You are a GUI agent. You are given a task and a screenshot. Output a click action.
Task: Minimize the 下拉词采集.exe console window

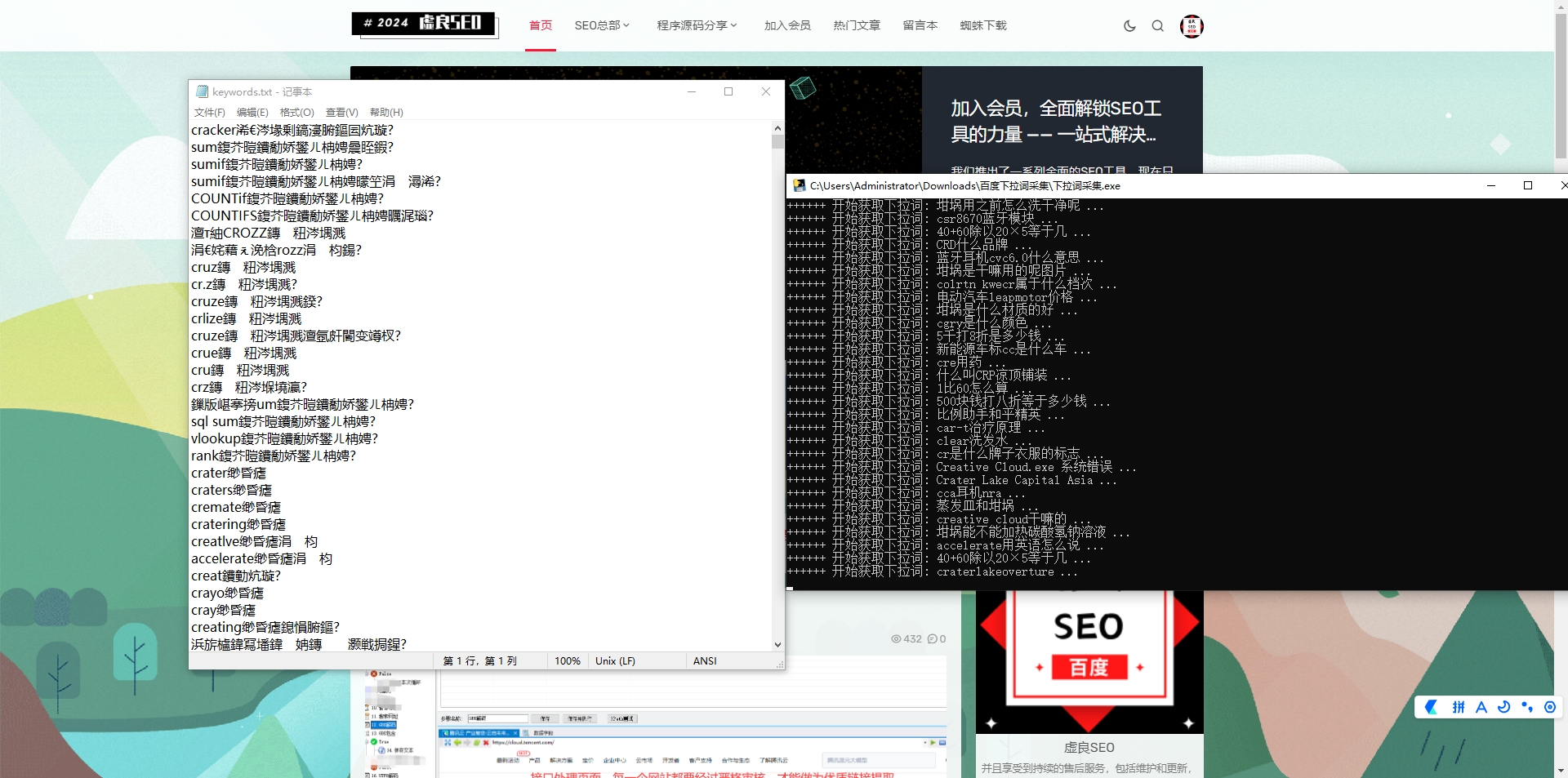1491,185
